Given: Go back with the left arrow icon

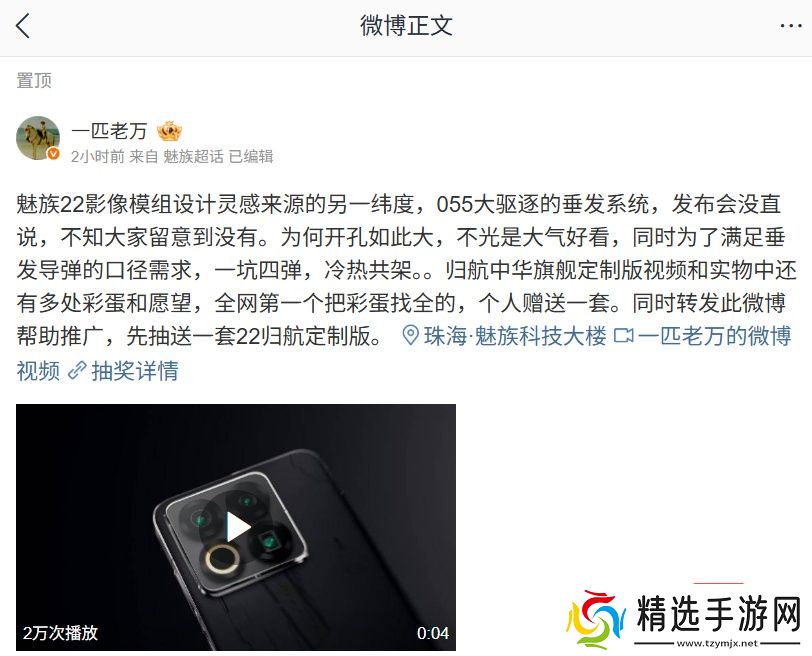Looking at the screenshot, I should 23,26.
